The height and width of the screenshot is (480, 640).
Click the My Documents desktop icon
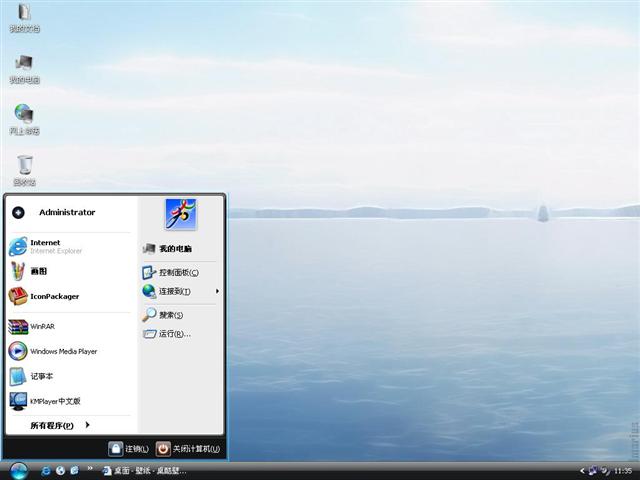[x=24, y=15]
